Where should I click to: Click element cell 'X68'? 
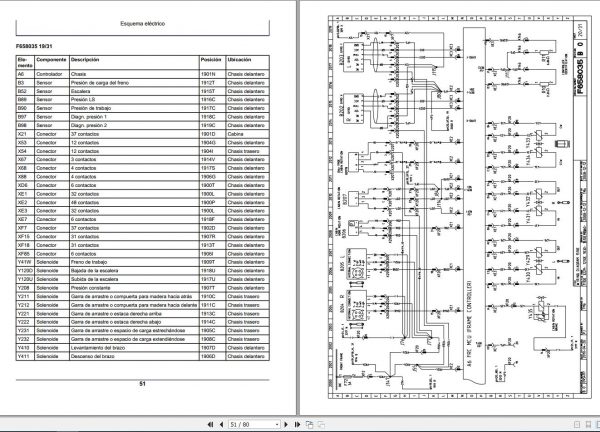[25, 168]
